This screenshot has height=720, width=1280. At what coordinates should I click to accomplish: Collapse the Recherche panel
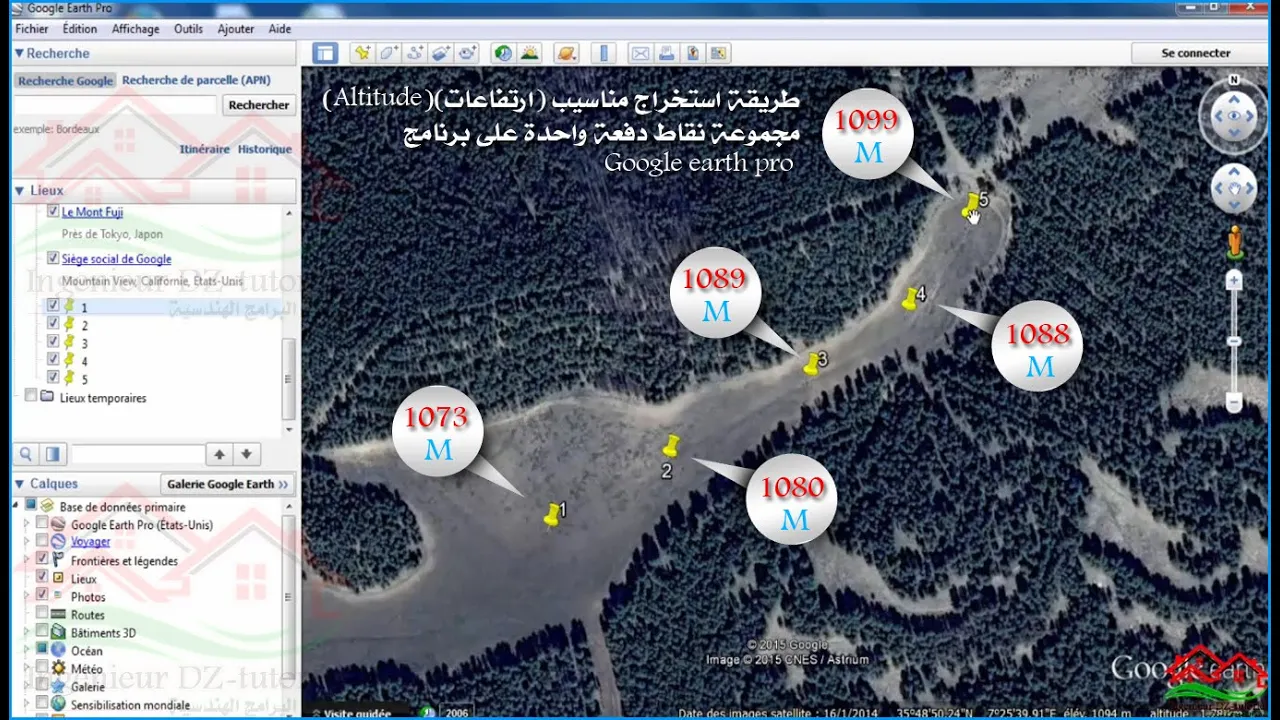pyautogui.click(x=19, y=53)
